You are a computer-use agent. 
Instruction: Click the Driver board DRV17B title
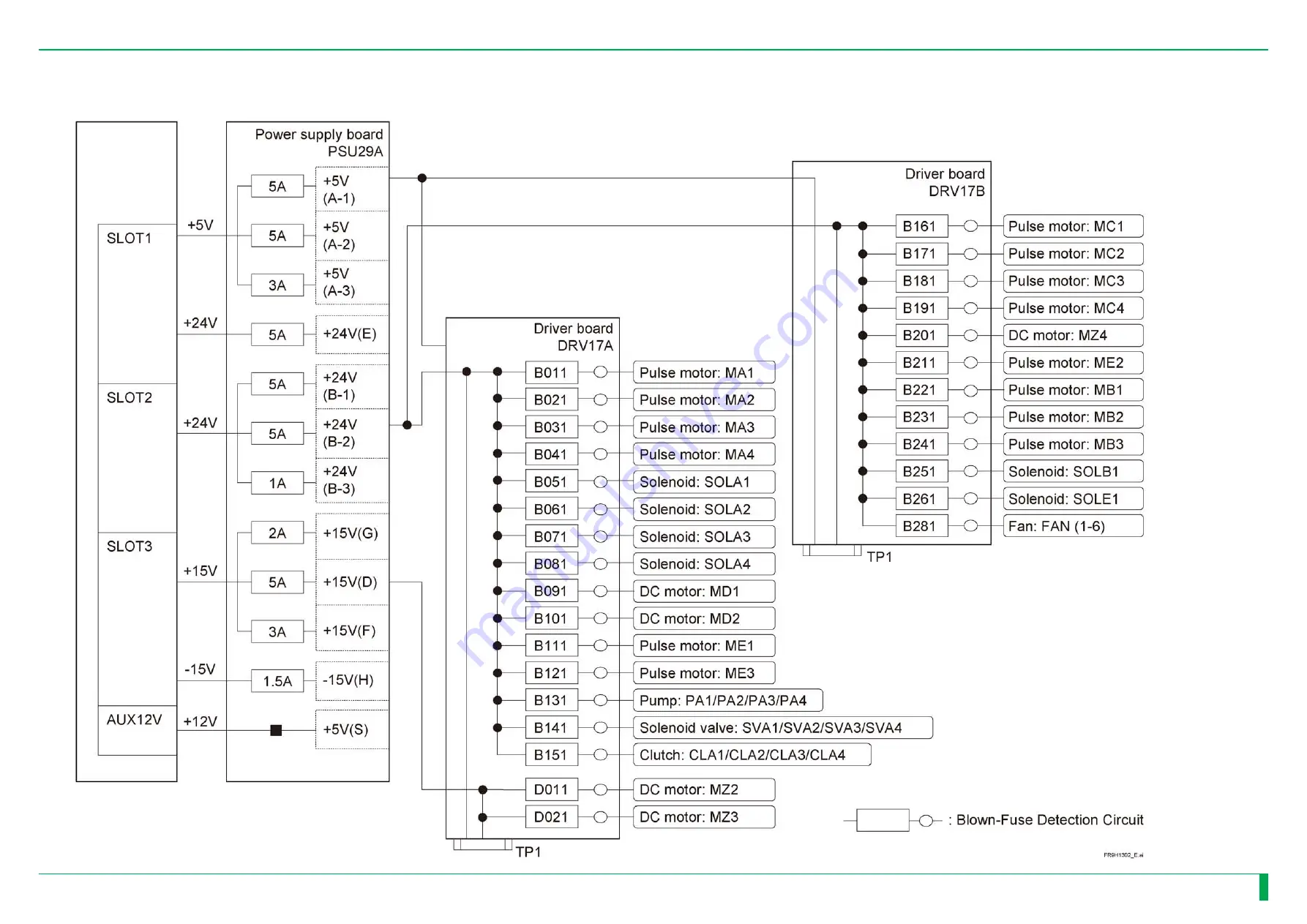pos(945,182)
